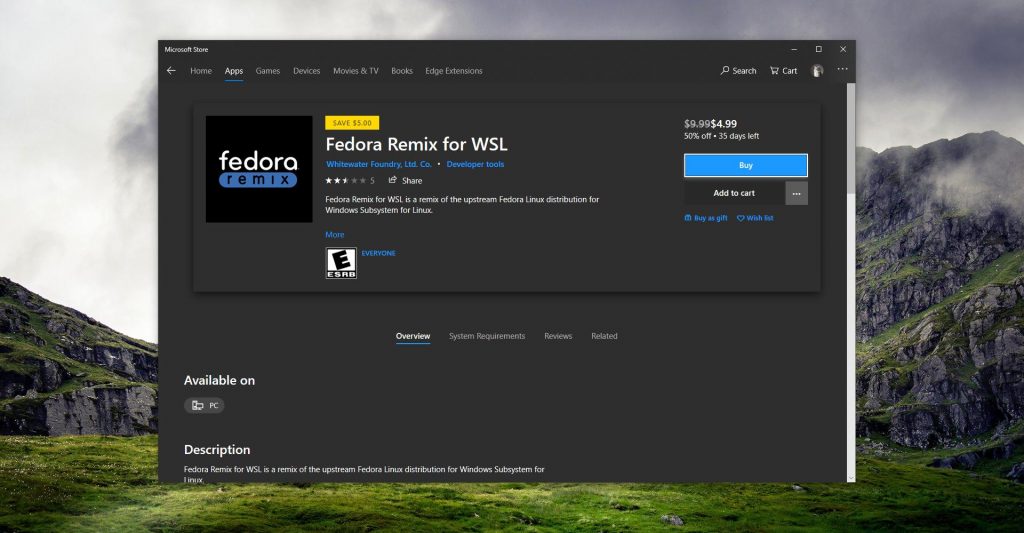View the Reviews tab
This screenshot has width=1024, height=533.
point(558,336)
